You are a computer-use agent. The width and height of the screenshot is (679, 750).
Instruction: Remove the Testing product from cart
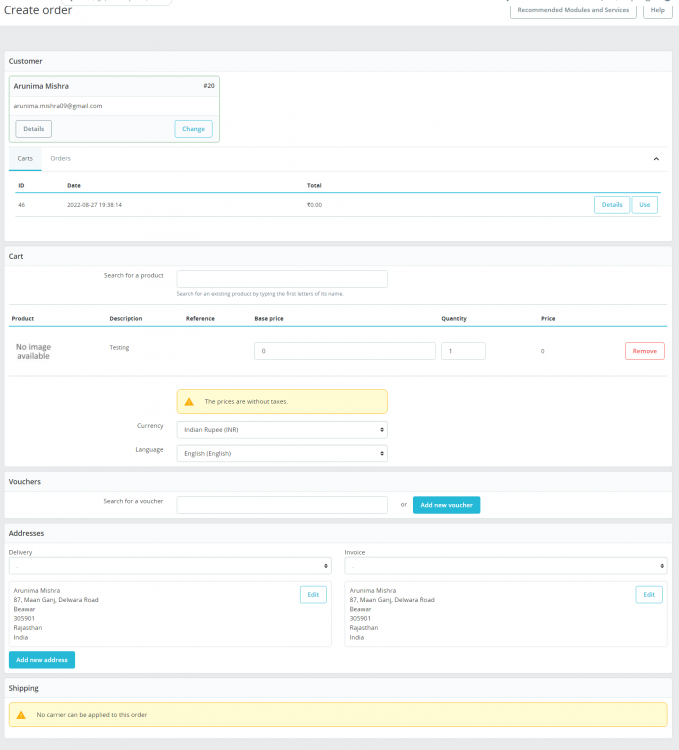point(645,351)
